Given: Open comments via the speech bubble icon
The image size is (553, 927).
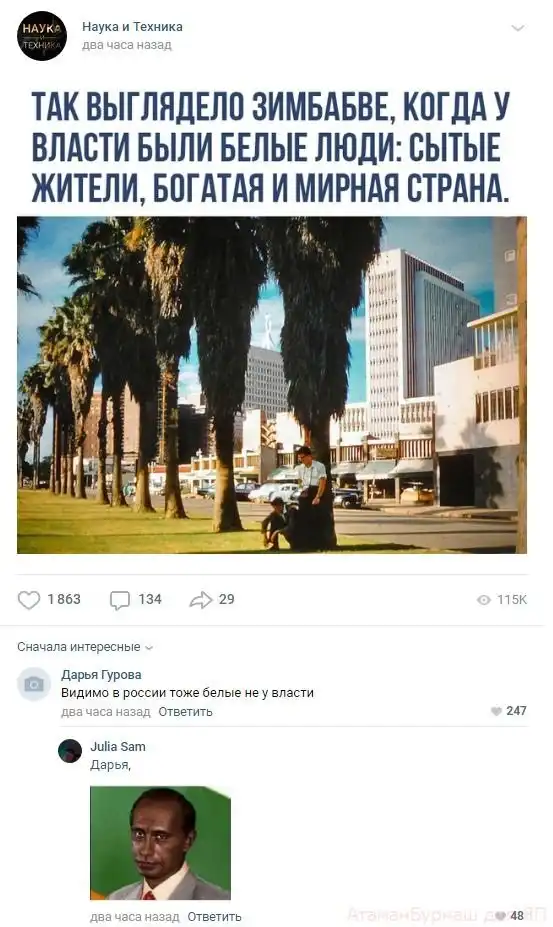Looking at the screenshot, I should coord(119,600).
